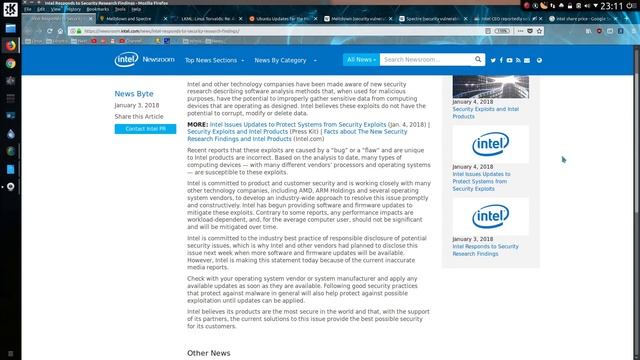Open Facts about The New Security Research Findings link
This screenshot has height=360, width=640.
point(297,135)
